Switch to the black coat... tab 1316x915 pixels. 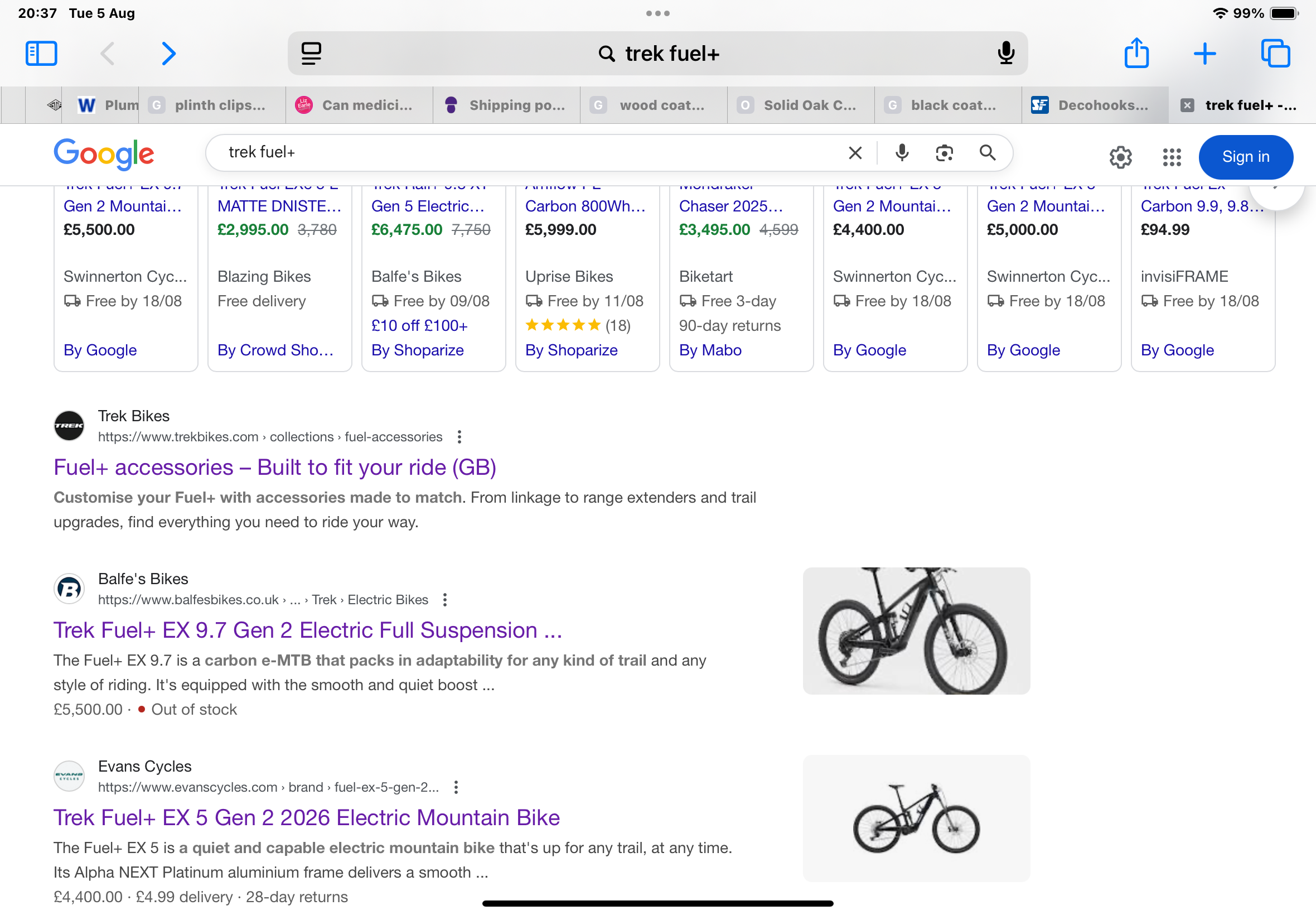point(949,105)
